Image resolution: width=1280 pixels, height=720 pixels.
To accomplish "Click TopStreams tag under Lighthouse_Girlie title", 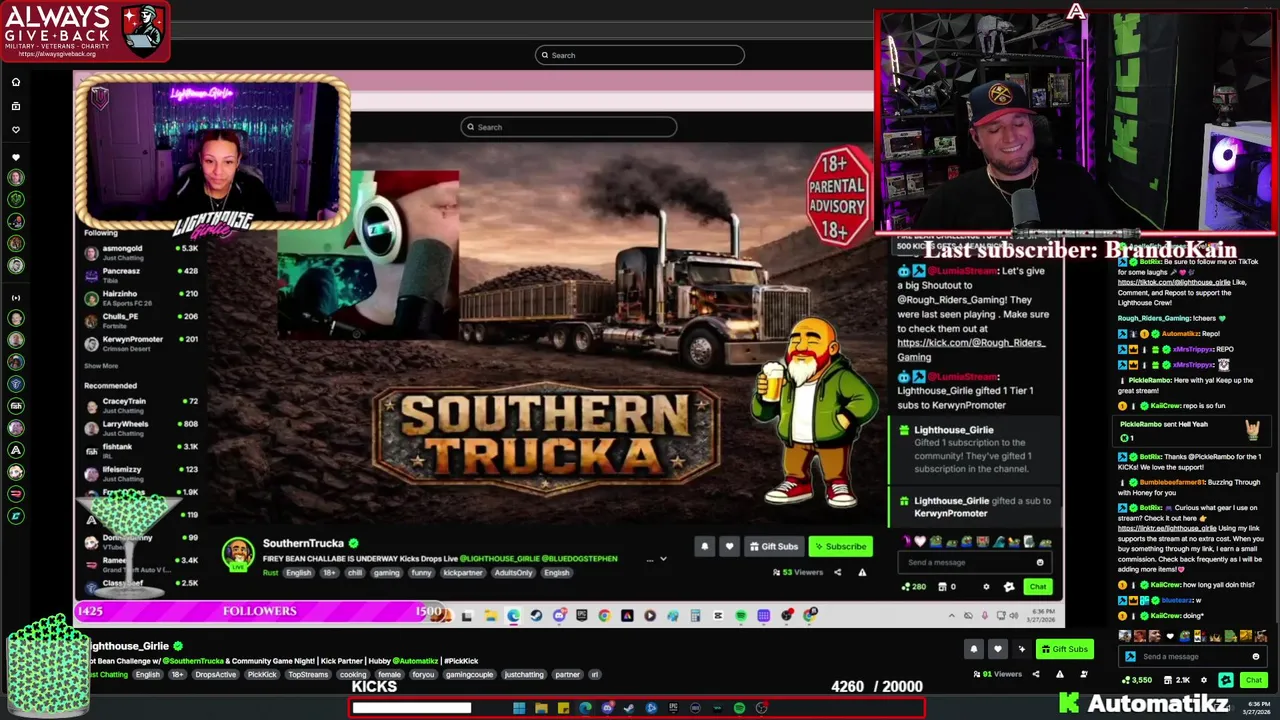I will 307,675.
